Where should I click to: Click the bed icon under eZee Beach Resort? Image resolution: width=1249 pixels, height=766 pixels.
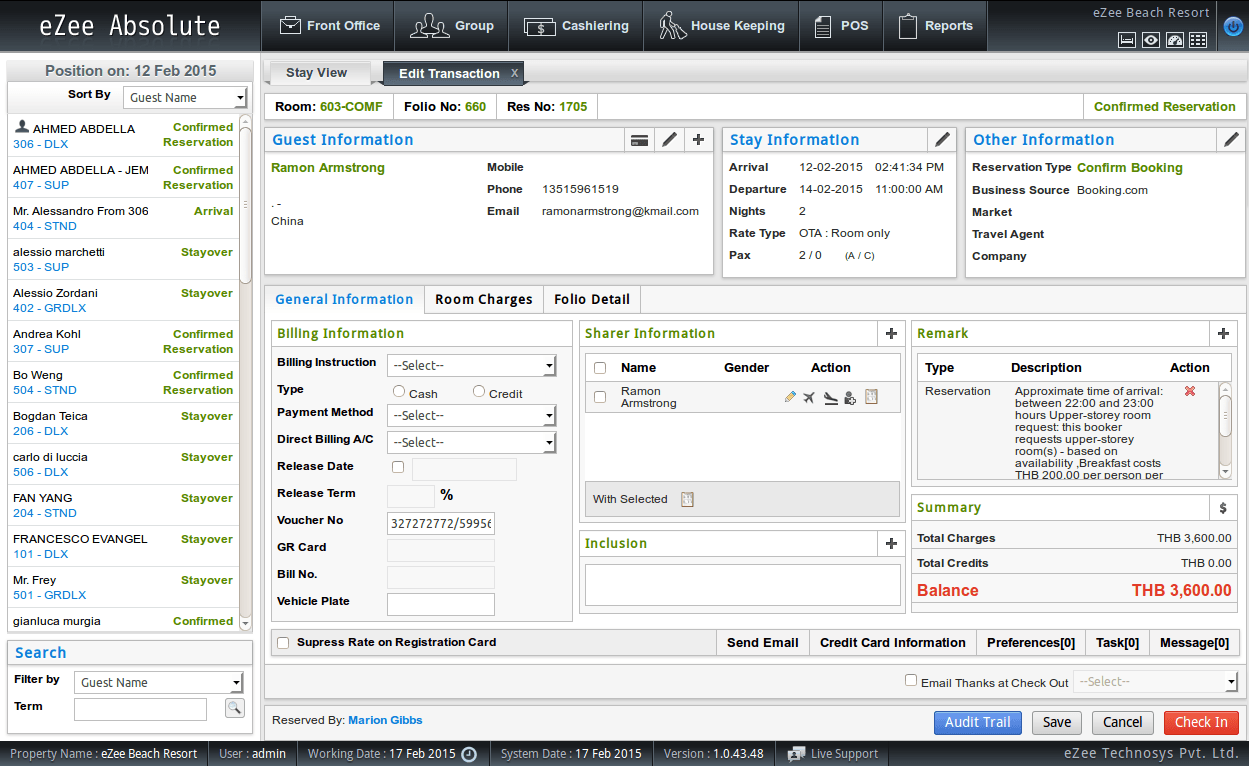click(x=1127, y=40)
